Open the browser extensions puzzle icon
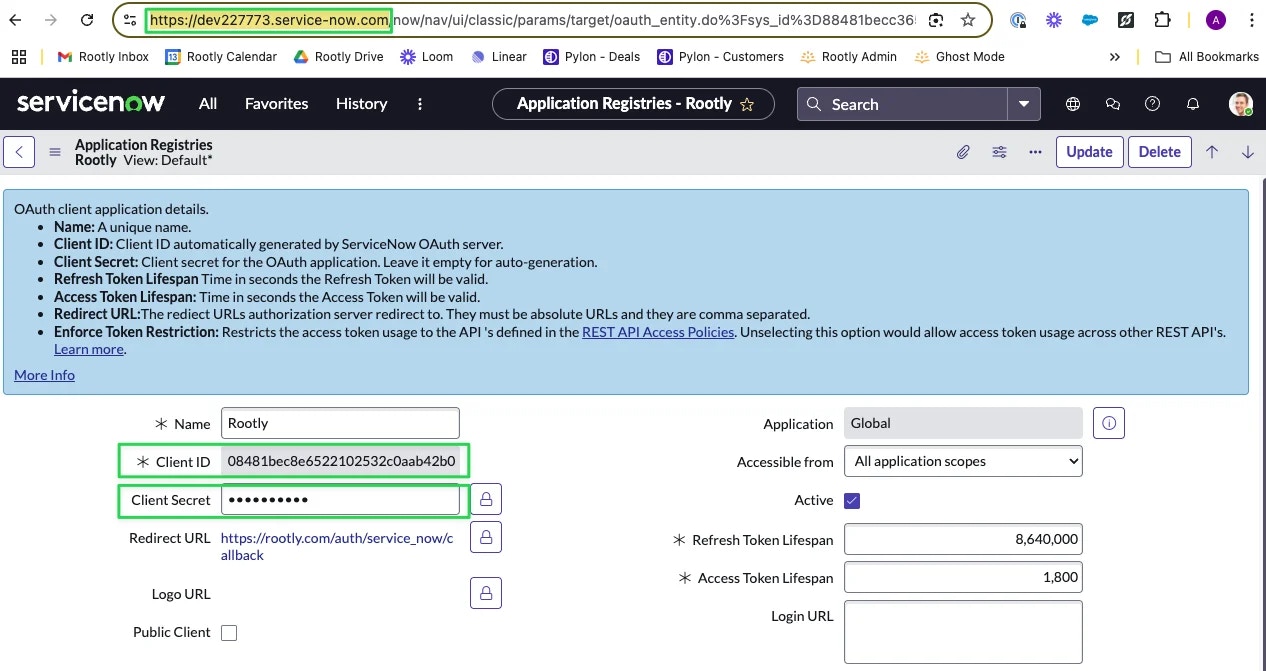The image size is (1266, 671). pos(1161,20)
